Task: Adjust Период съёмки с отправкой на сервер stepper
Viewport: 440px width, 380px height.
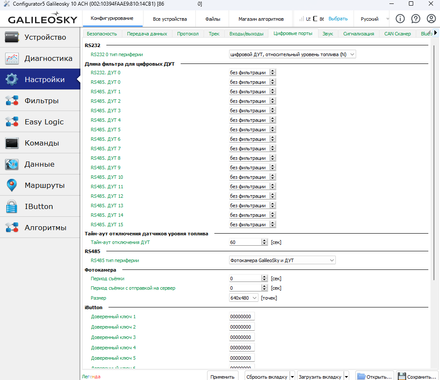Action: point(265,288)
